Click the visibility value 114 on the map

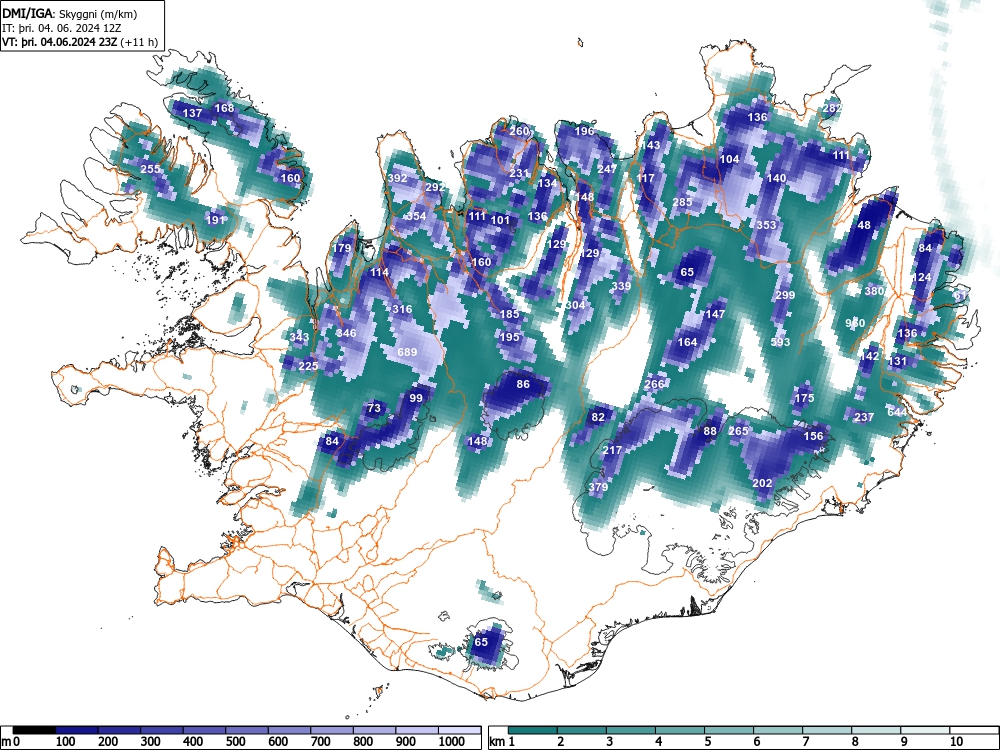click(379, 272)
